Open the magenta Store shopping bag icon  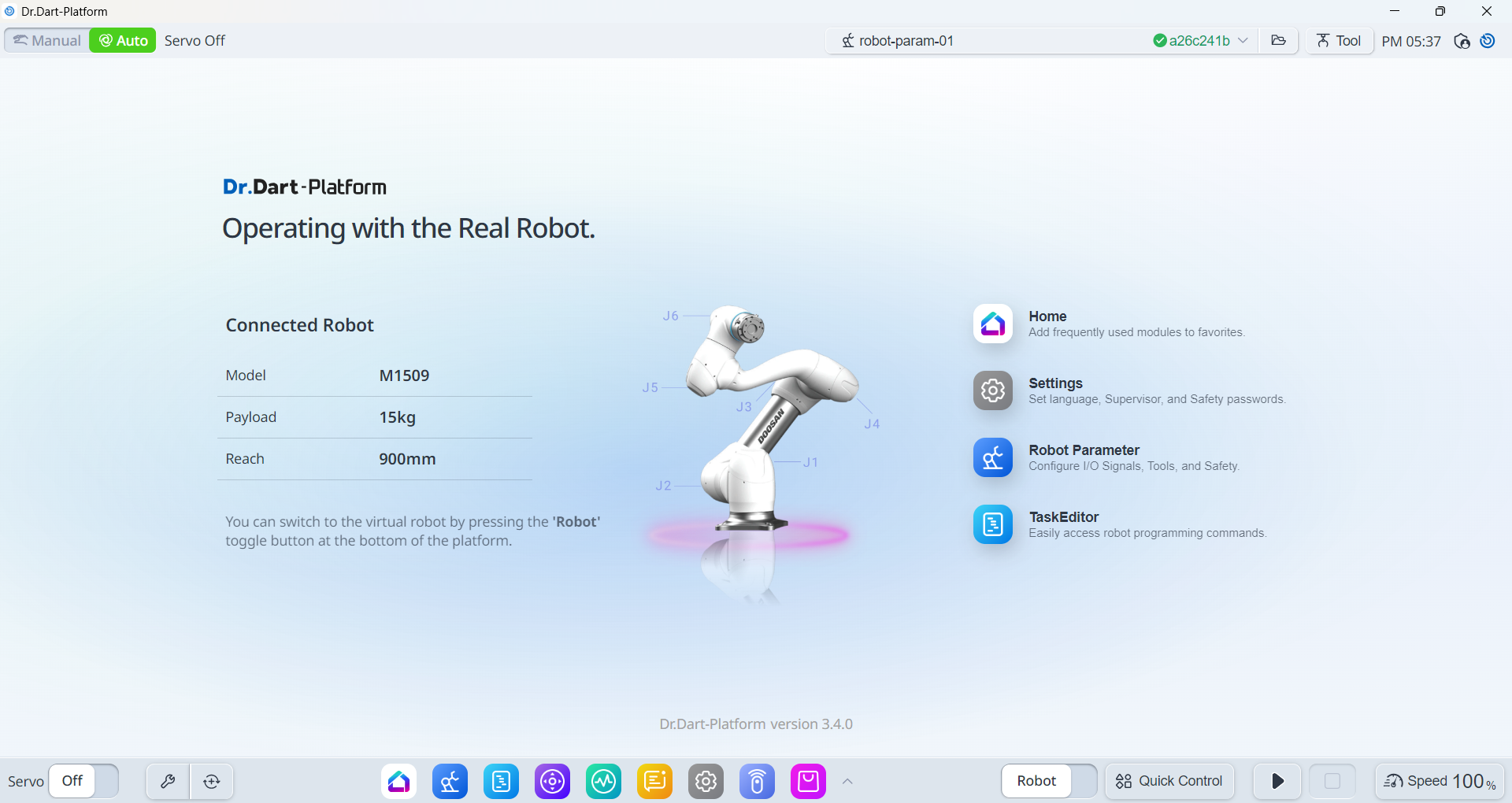(808, 781)
